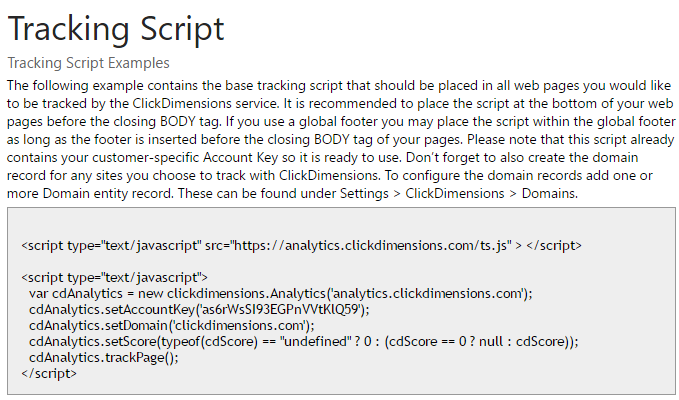Click the second script type="text/javascript" opening tag
679x400 pixels.
pyautogui.click(x=114, y=277)
